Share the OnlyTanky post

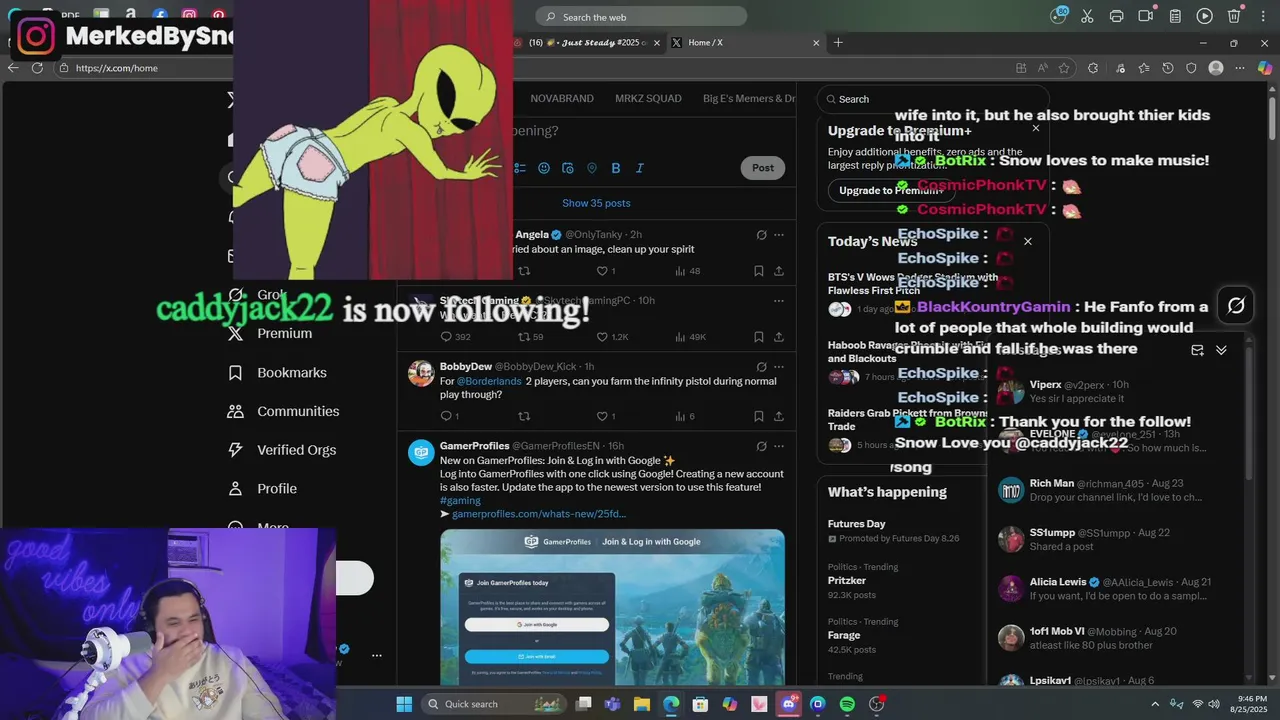pyautogui.click(x=779, y=271)
